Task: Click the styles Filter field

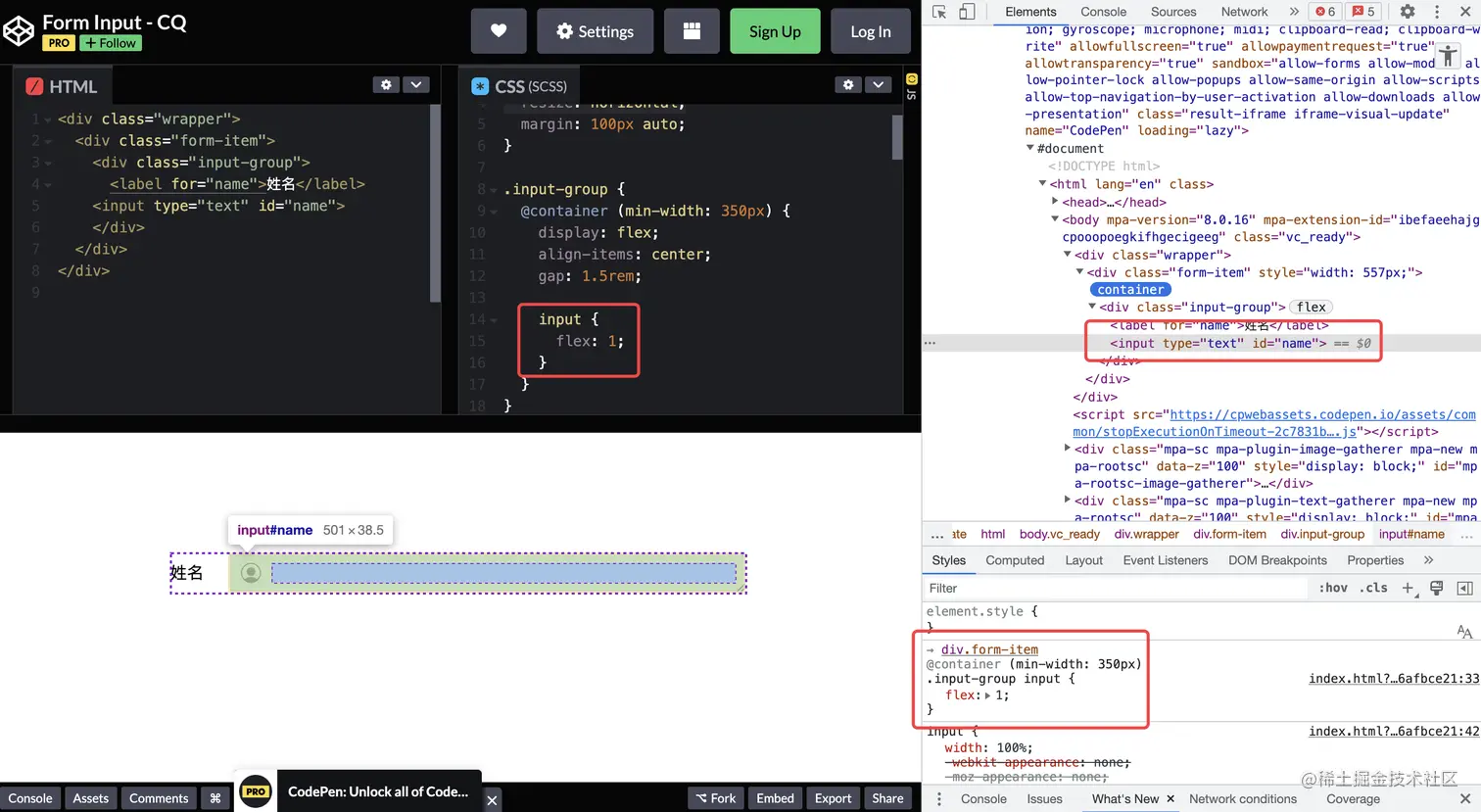Action: click(1115, 589)
